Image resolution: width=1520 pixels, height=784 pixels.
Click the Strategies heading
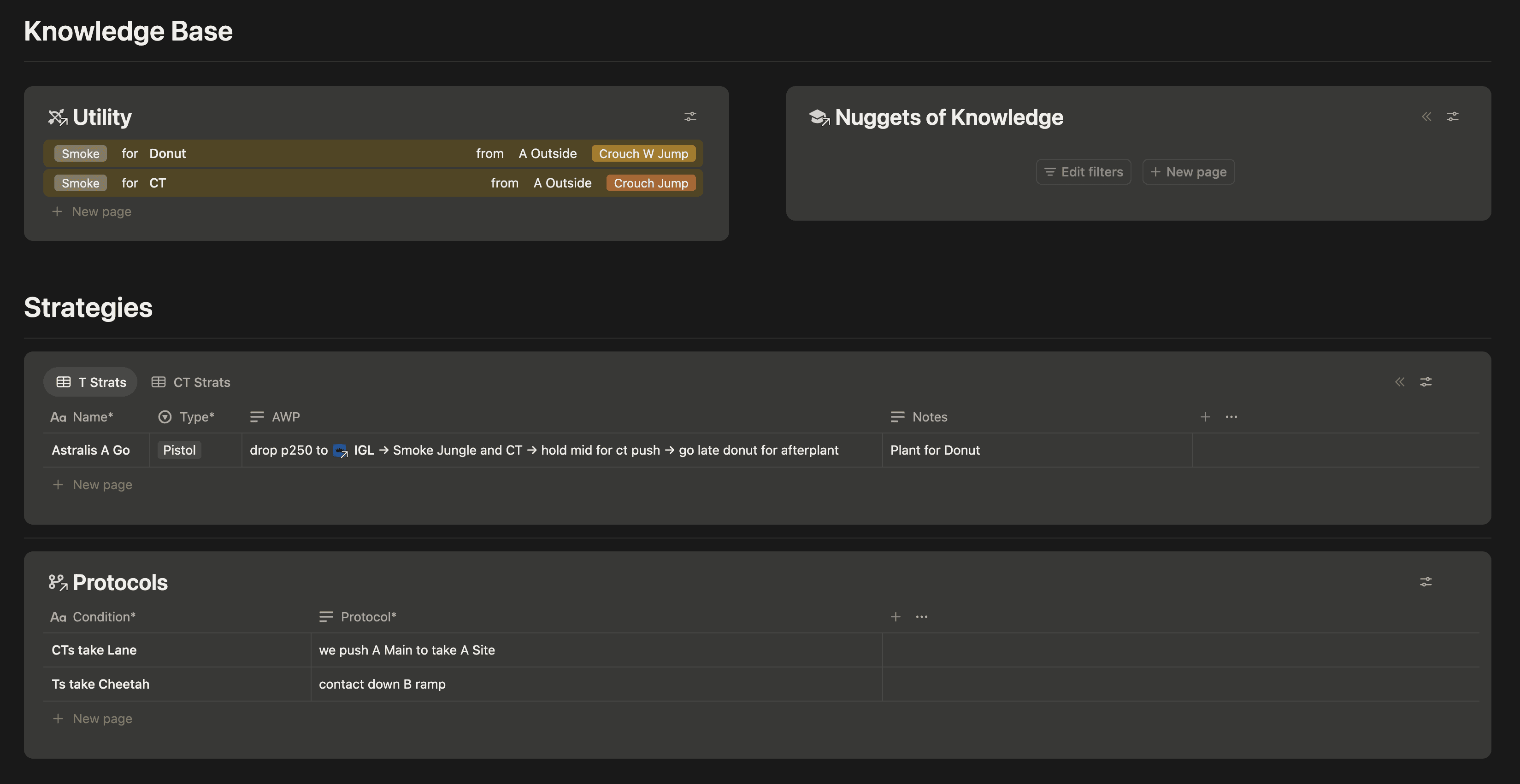(88, 307)
